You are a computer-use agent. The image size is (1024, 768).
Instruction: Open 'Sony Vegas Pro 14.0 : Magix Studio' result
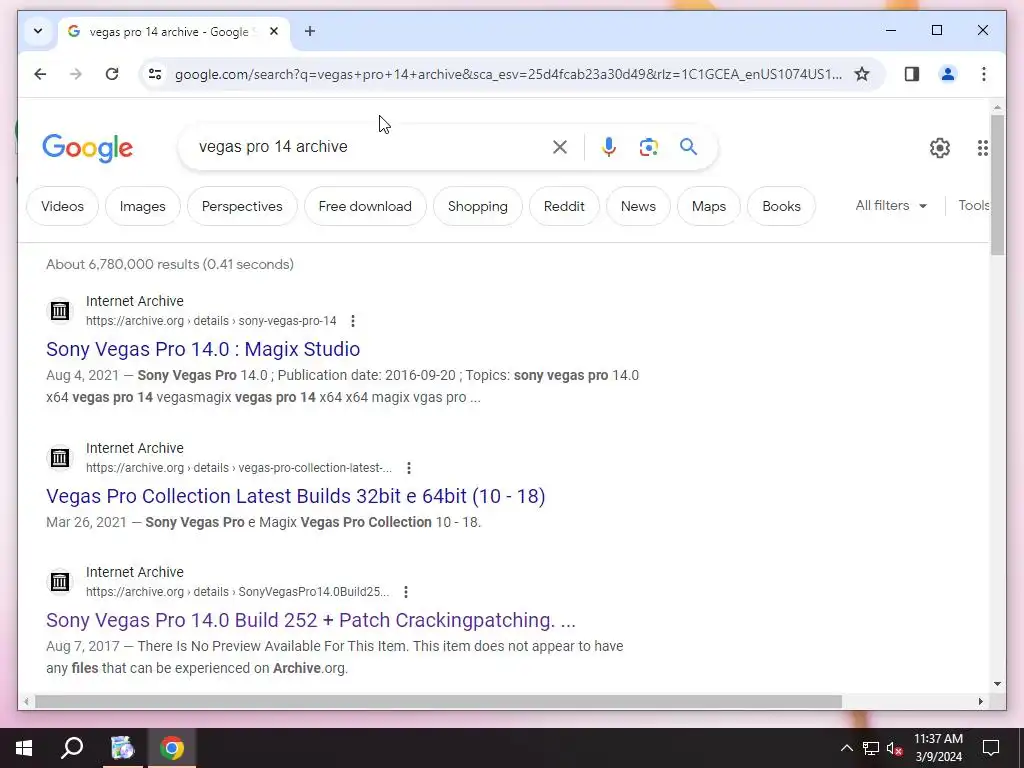(x=203, y=349)
